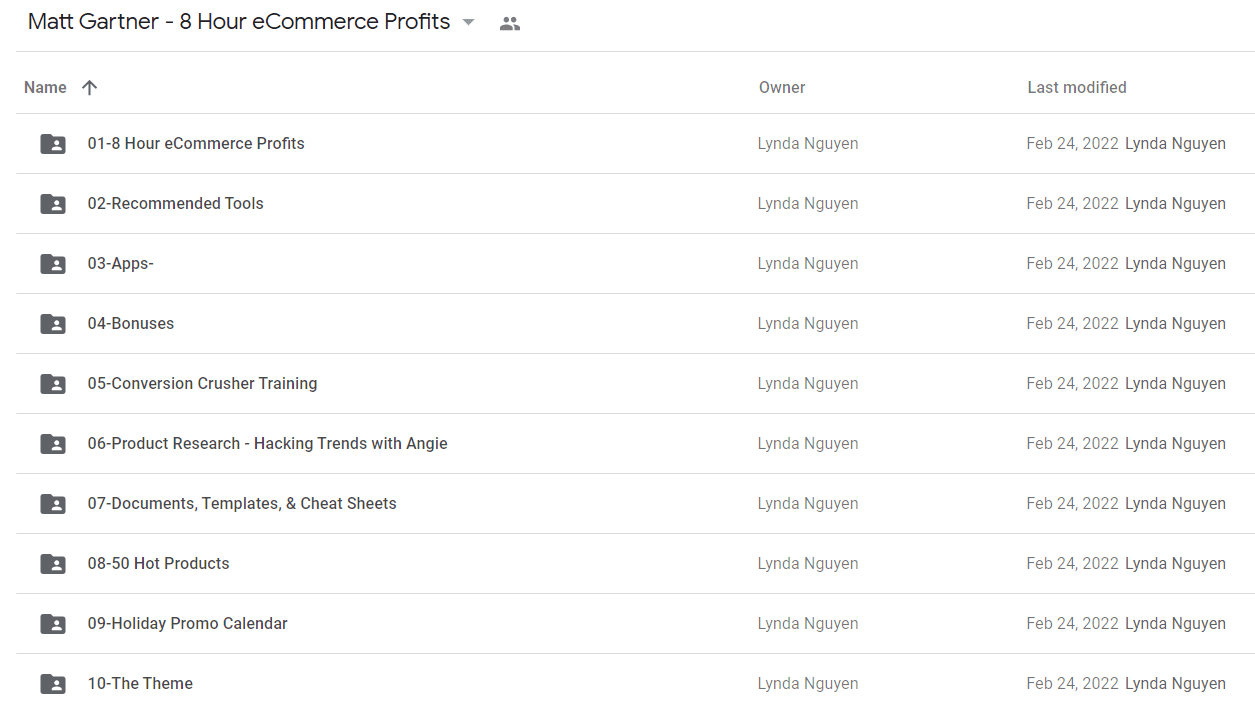Open 05-Conversion Crusher Training
The width and height of the screenshot is (1255, 709).
(x=202, y=383)
